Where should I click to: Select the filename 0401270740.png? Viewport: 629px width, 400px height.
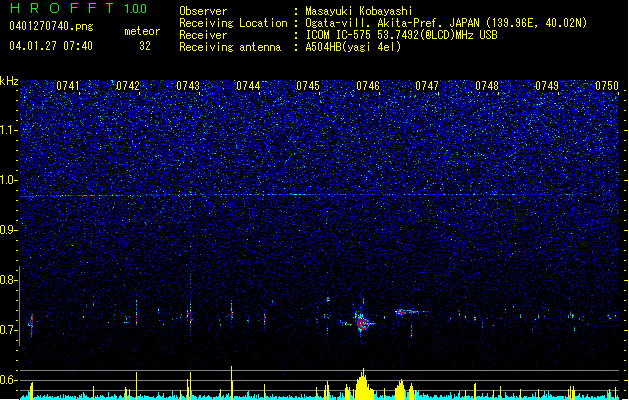point(51,26)
